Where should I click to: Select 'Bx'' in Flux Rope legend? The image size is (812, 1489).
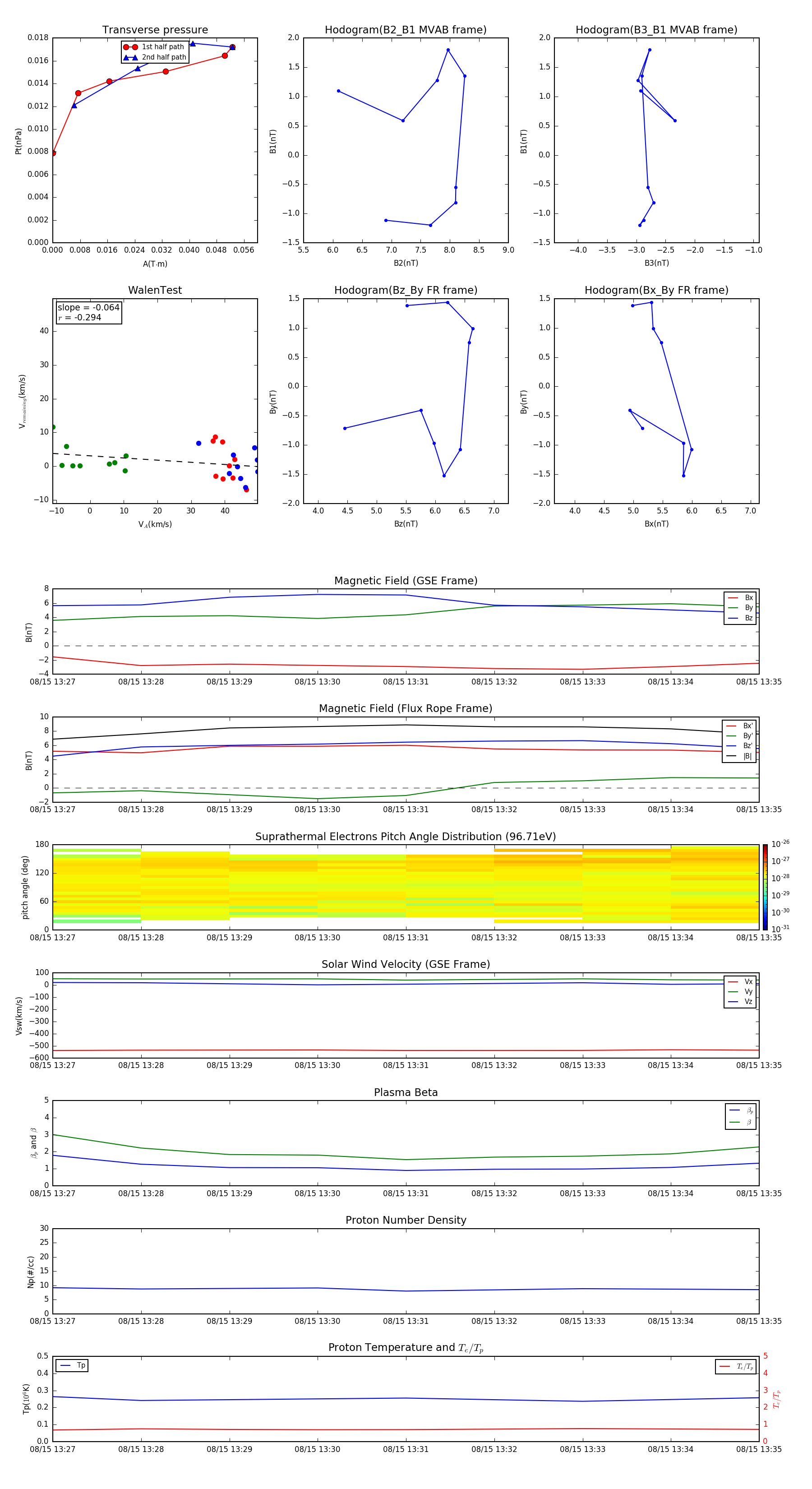coord(739,726)
